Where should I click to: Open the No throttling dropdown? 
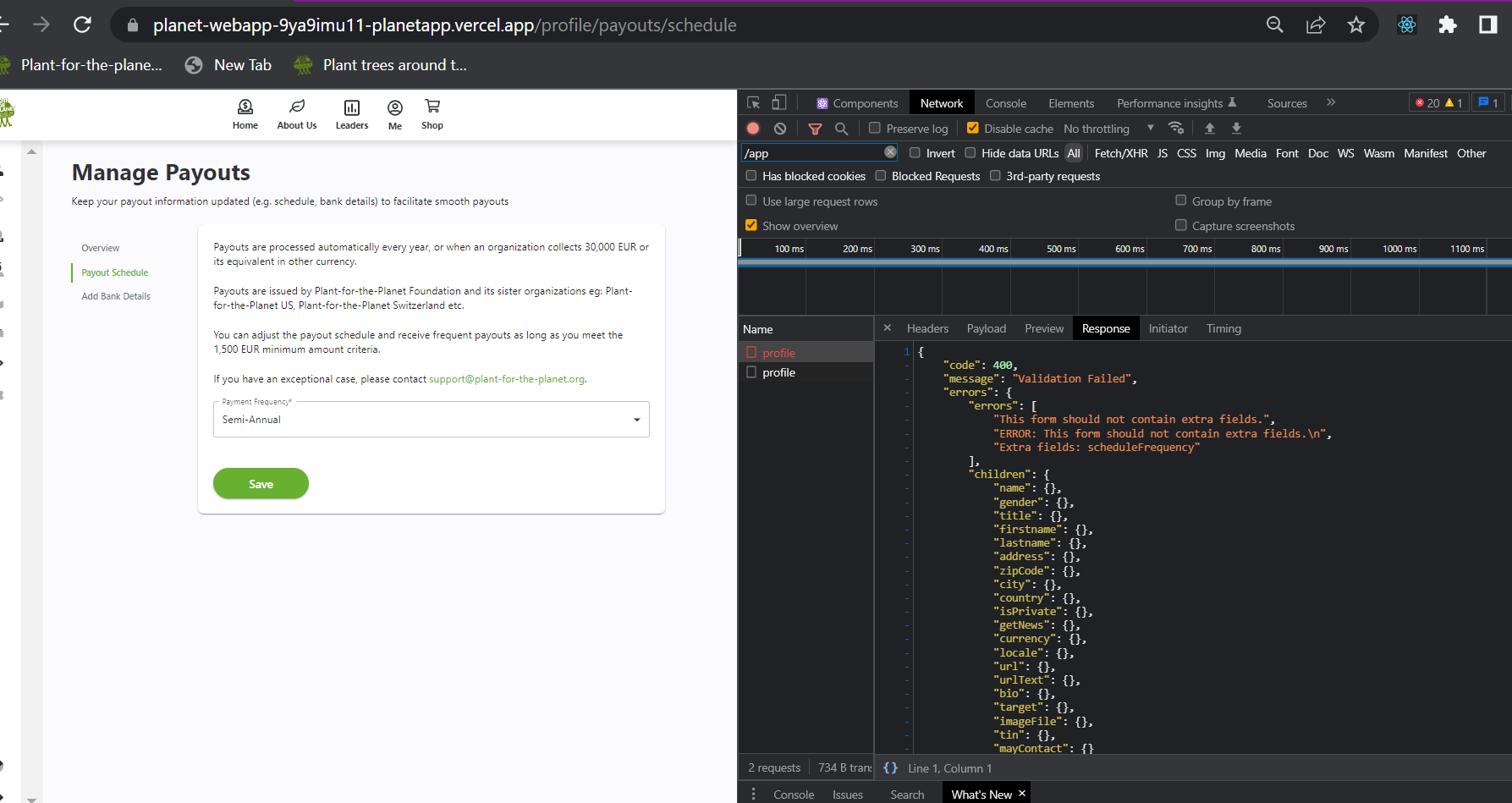[1108, 129]
